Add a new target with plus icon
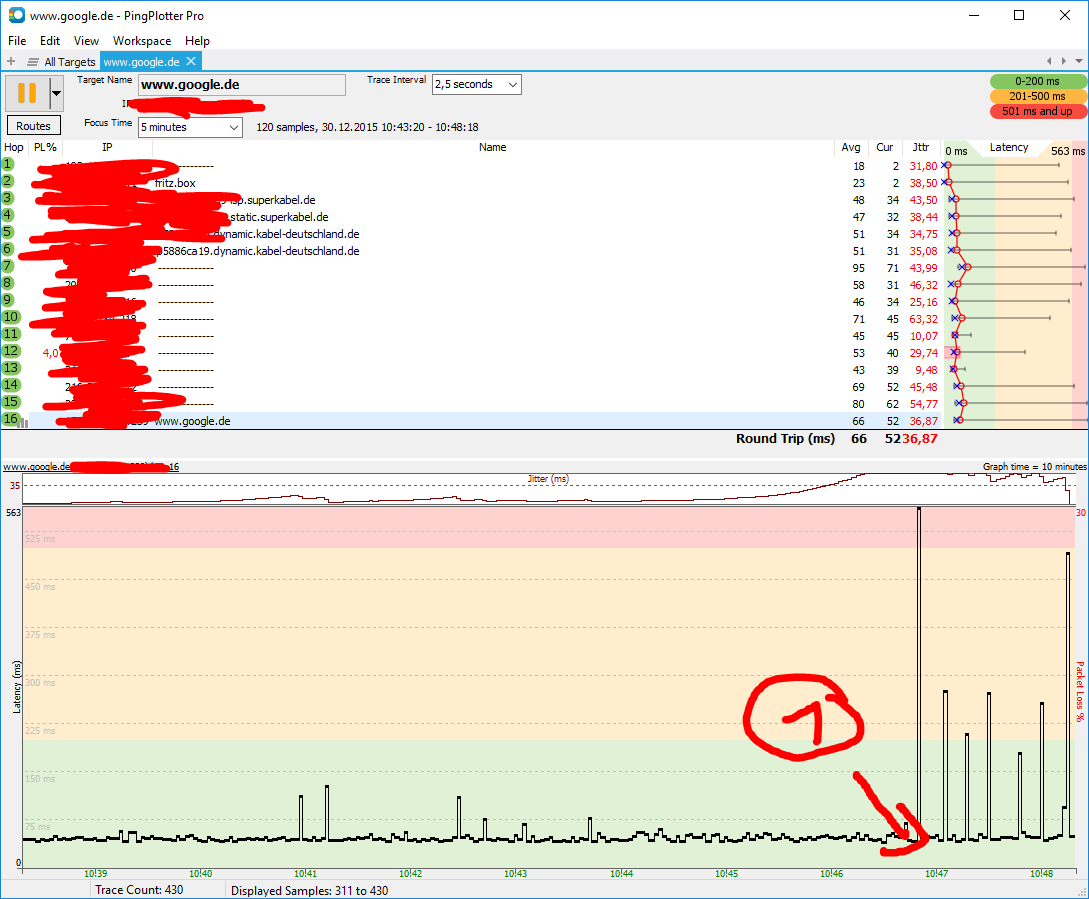 11,61
